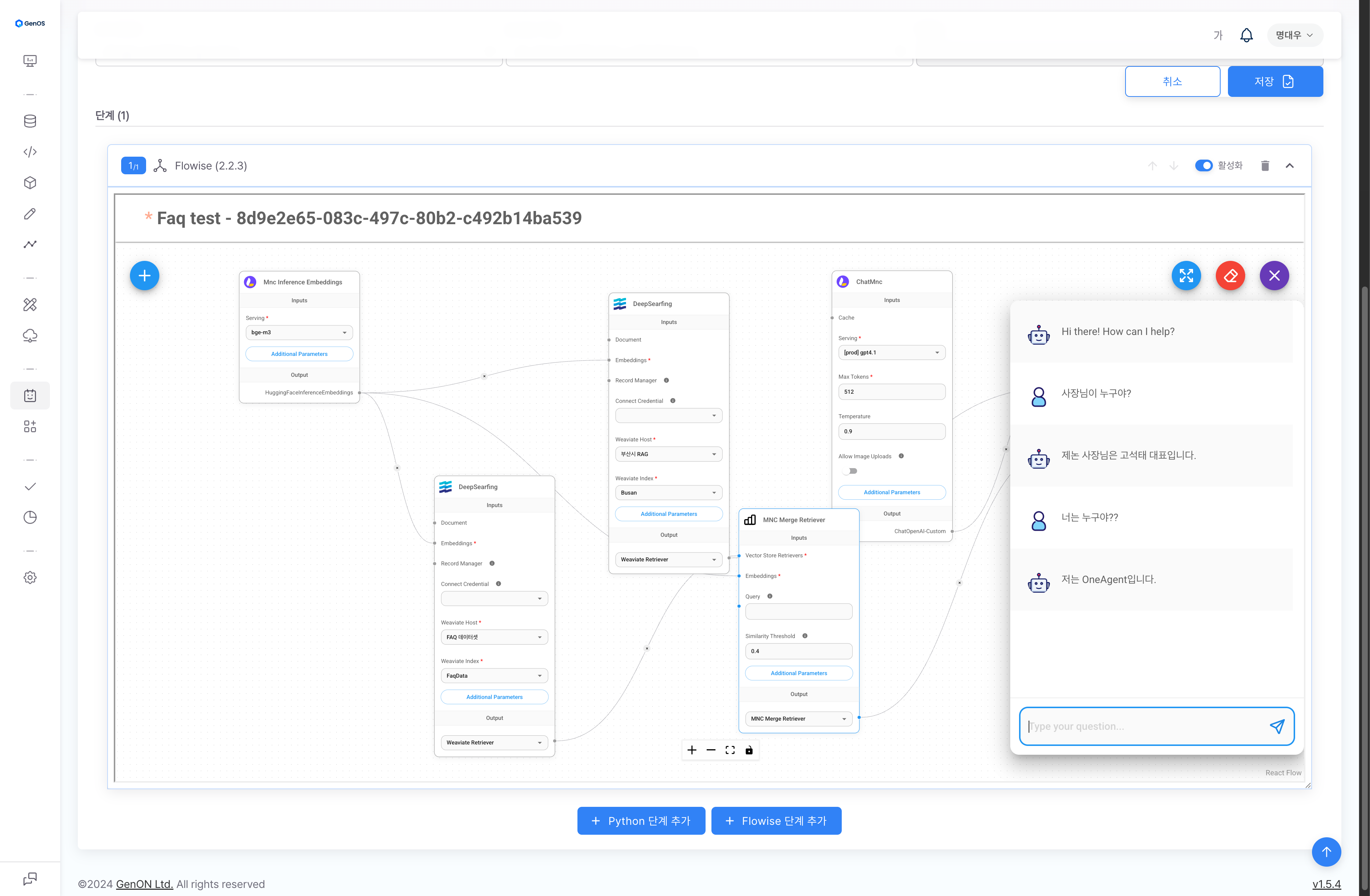1370x896 pixels.
Task: Send the chat message with paper plane icon
Action: [x=1277, y=726]
